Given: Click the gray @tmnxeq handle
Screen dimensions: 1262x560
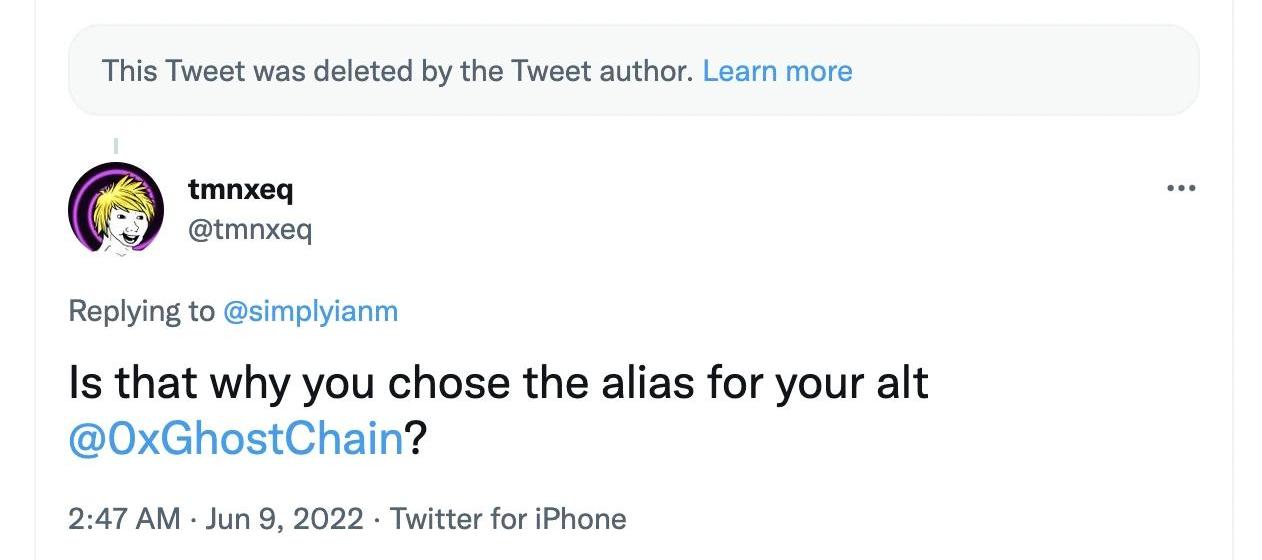Looking at the screenshot, I should (250, 231).
